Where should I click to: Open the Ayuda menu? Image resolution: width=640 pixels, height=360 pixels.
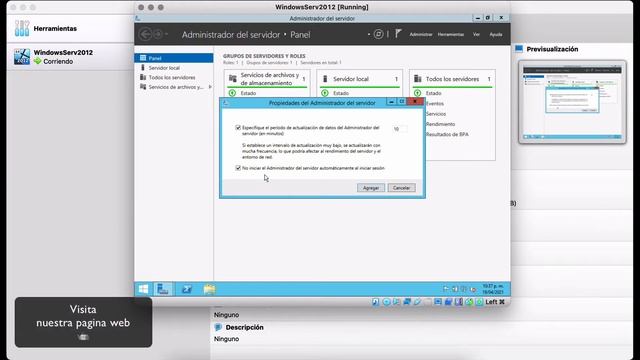coord(496,35)
